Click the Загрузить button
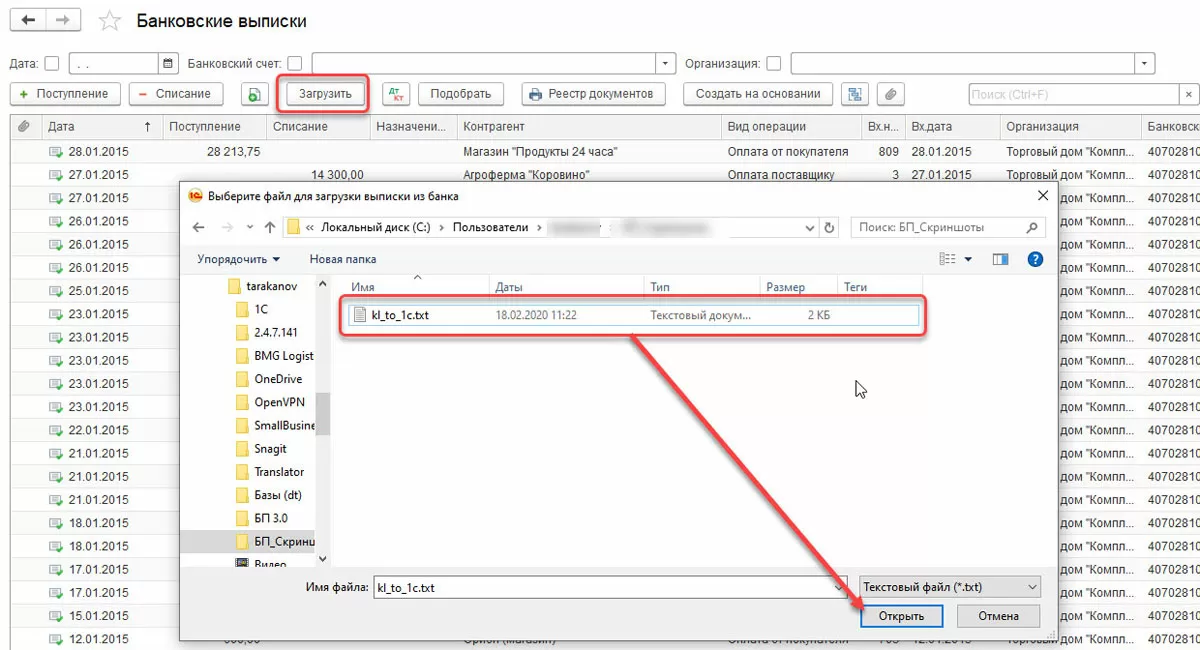This screenshot has height=650, width=1200. (x=325, y=94)
